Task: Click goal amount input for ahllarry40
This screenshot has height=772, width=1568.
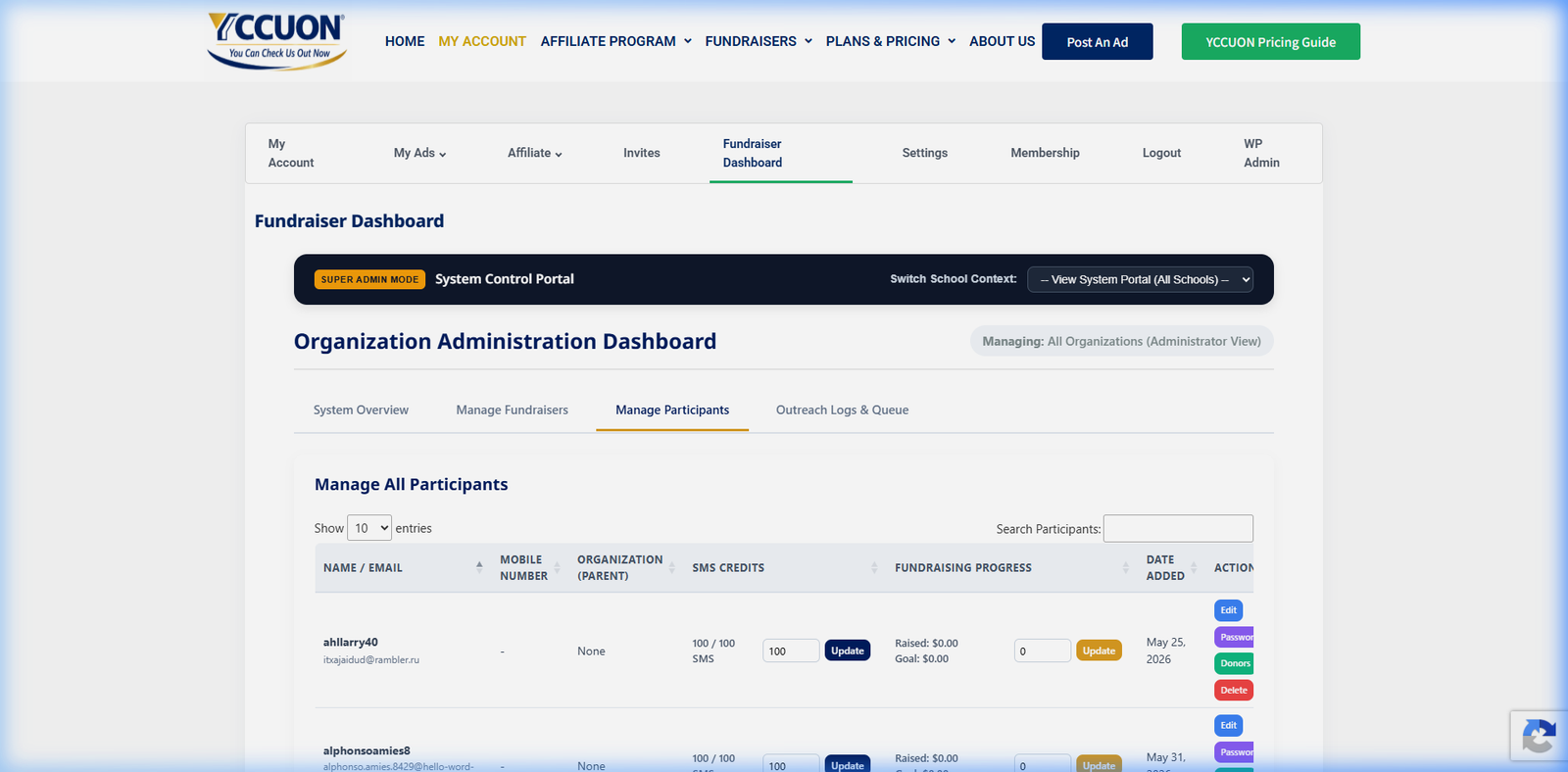Action: [1043, 651]
